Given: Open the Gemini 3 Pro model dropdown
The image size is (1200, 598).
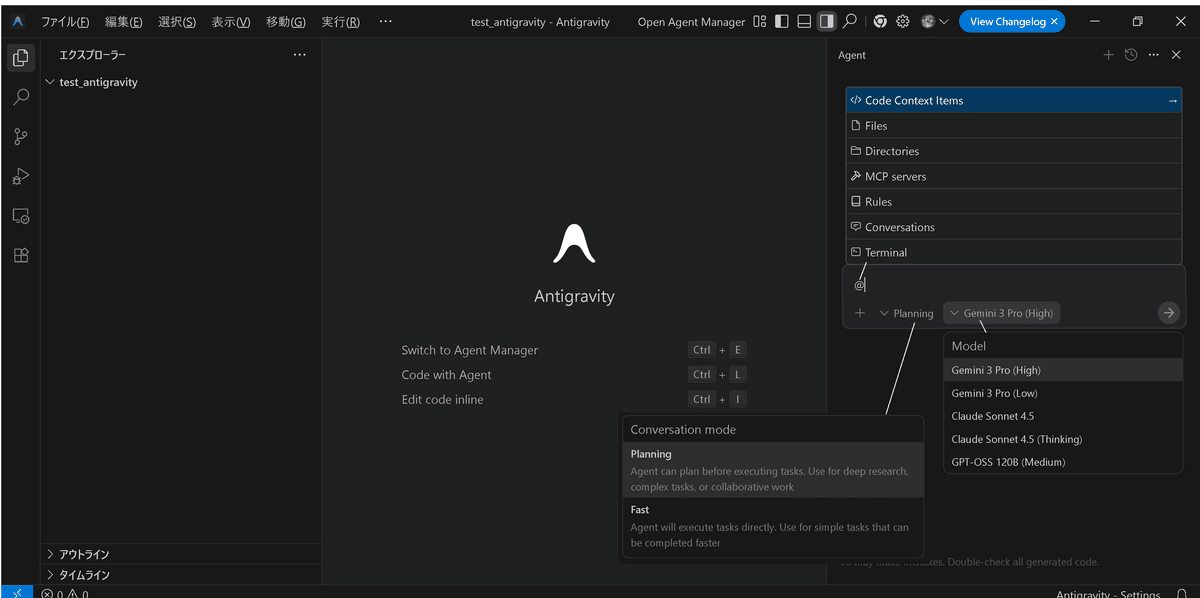Looking at the screenshot, I should [x=1001, y=312].
